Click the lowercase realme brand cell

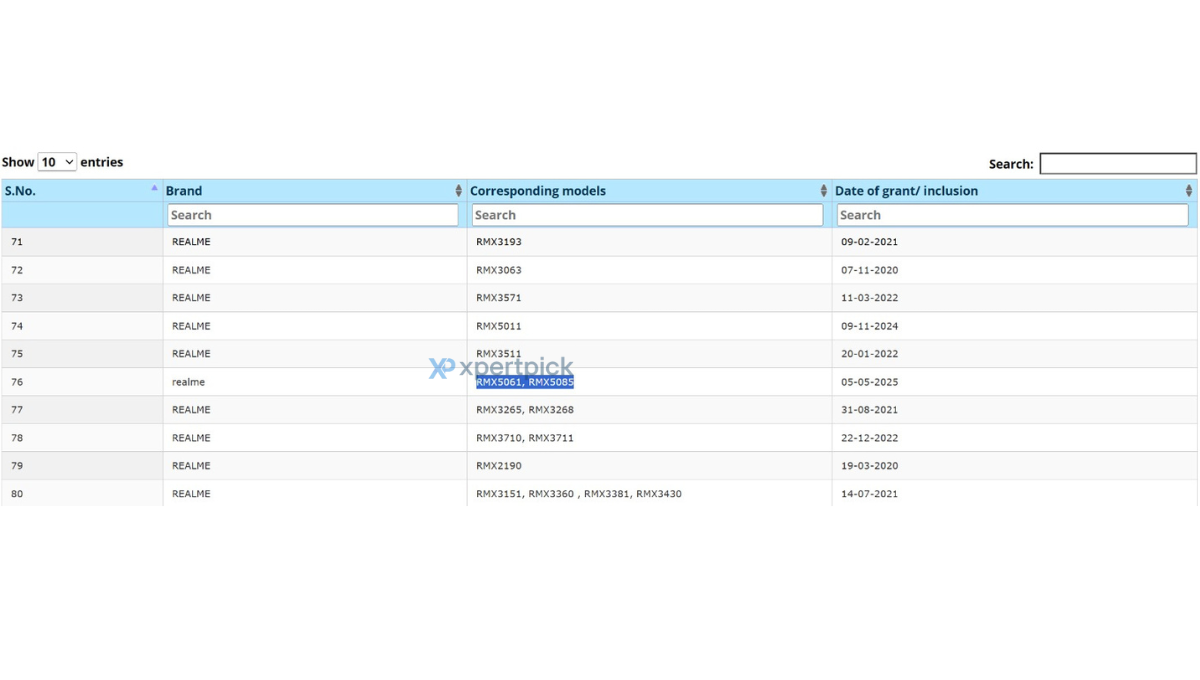(x=188, y=382)
